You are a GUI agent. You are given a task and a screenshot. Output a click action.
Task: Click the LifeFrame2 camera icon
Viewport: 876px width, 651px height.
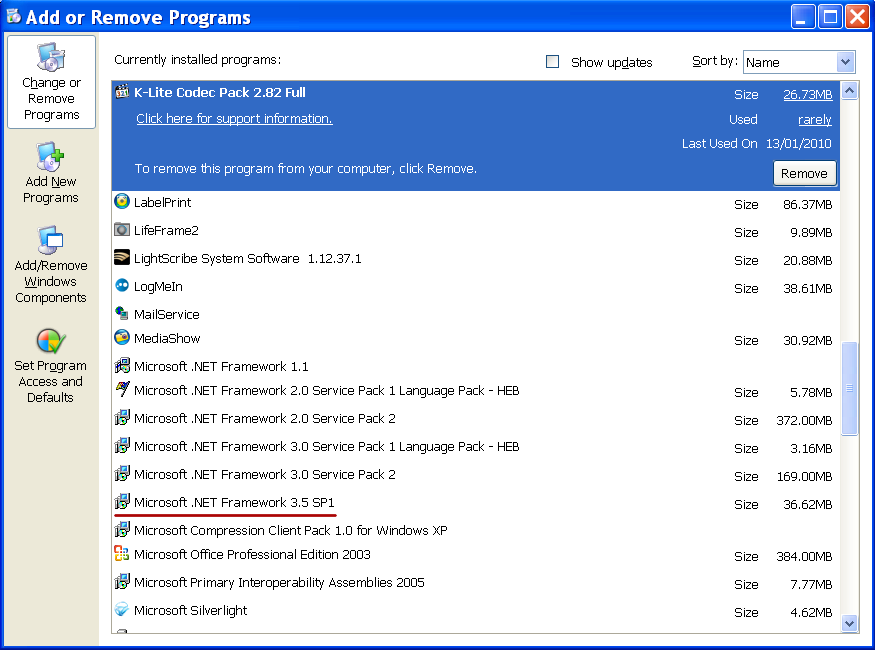(x=122, y=230)
